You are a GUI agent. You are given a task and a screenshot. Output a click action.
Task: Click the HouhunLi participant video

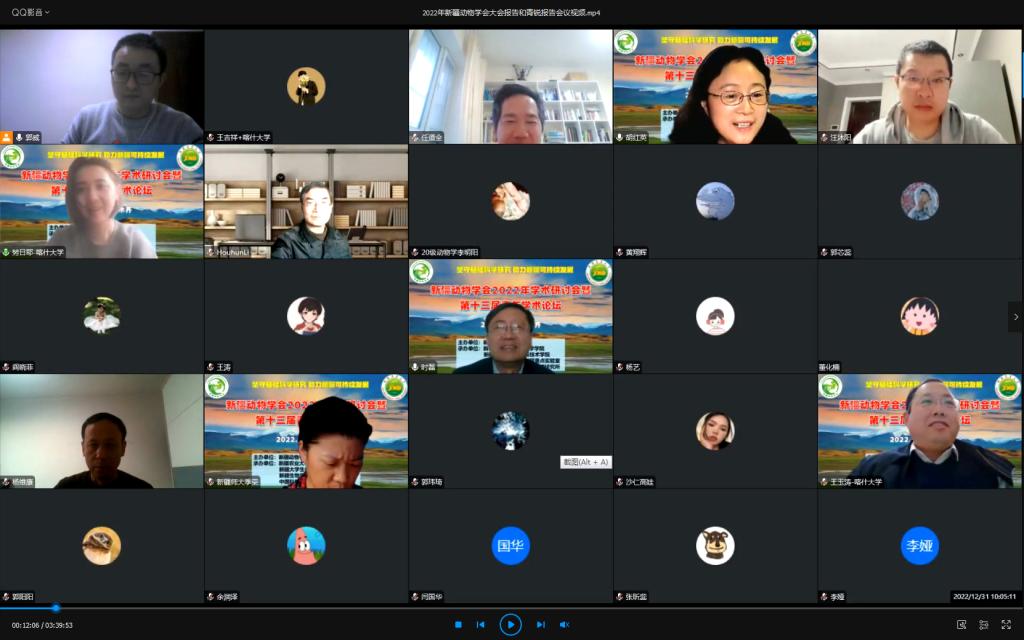tap(306, 202)
